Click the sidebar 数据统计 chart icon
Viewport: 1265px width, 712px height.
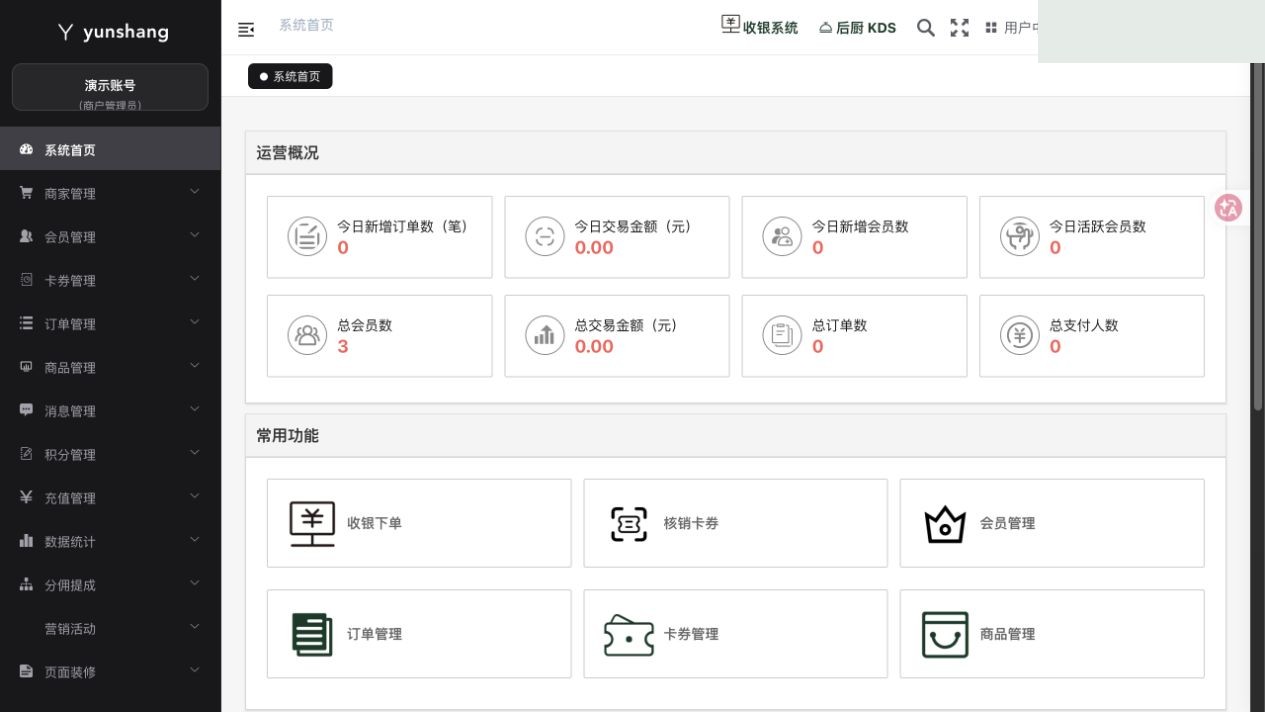[26, 541]
